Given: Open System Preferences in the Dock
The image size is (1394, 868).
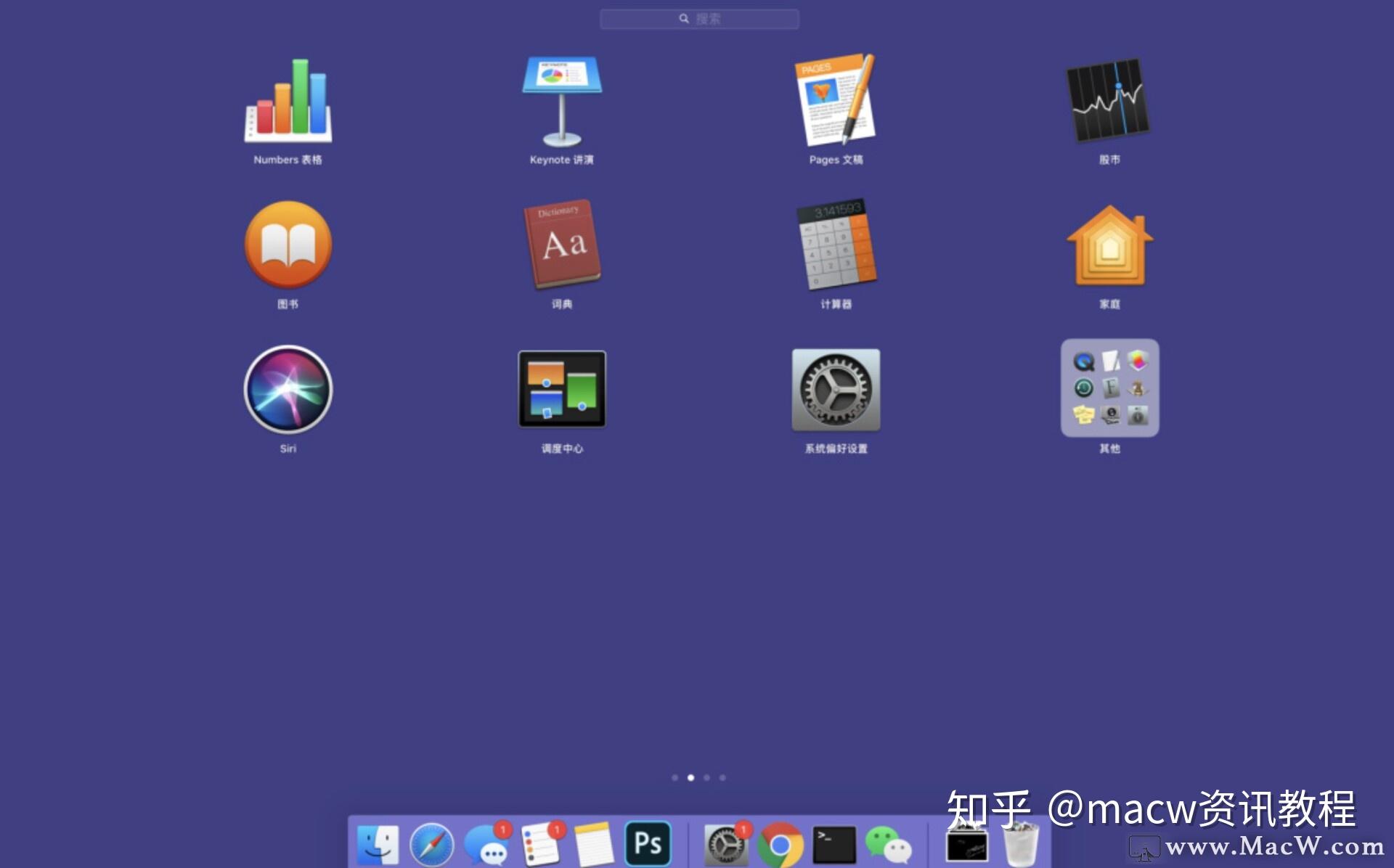Looking at the screenshot, I should pyautogui.click(x=726, y=844).
